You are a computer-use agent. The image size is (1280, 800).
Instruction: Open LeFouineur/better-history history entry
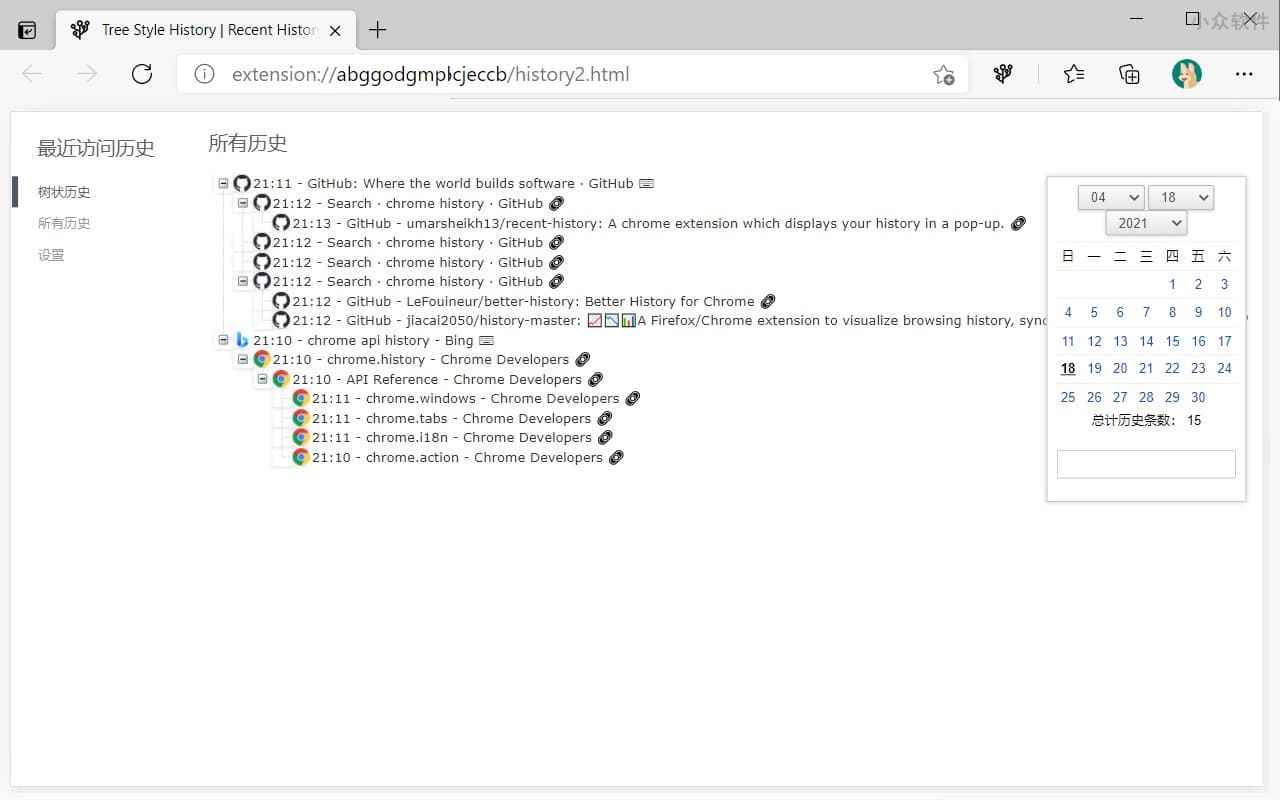(523, 301)
